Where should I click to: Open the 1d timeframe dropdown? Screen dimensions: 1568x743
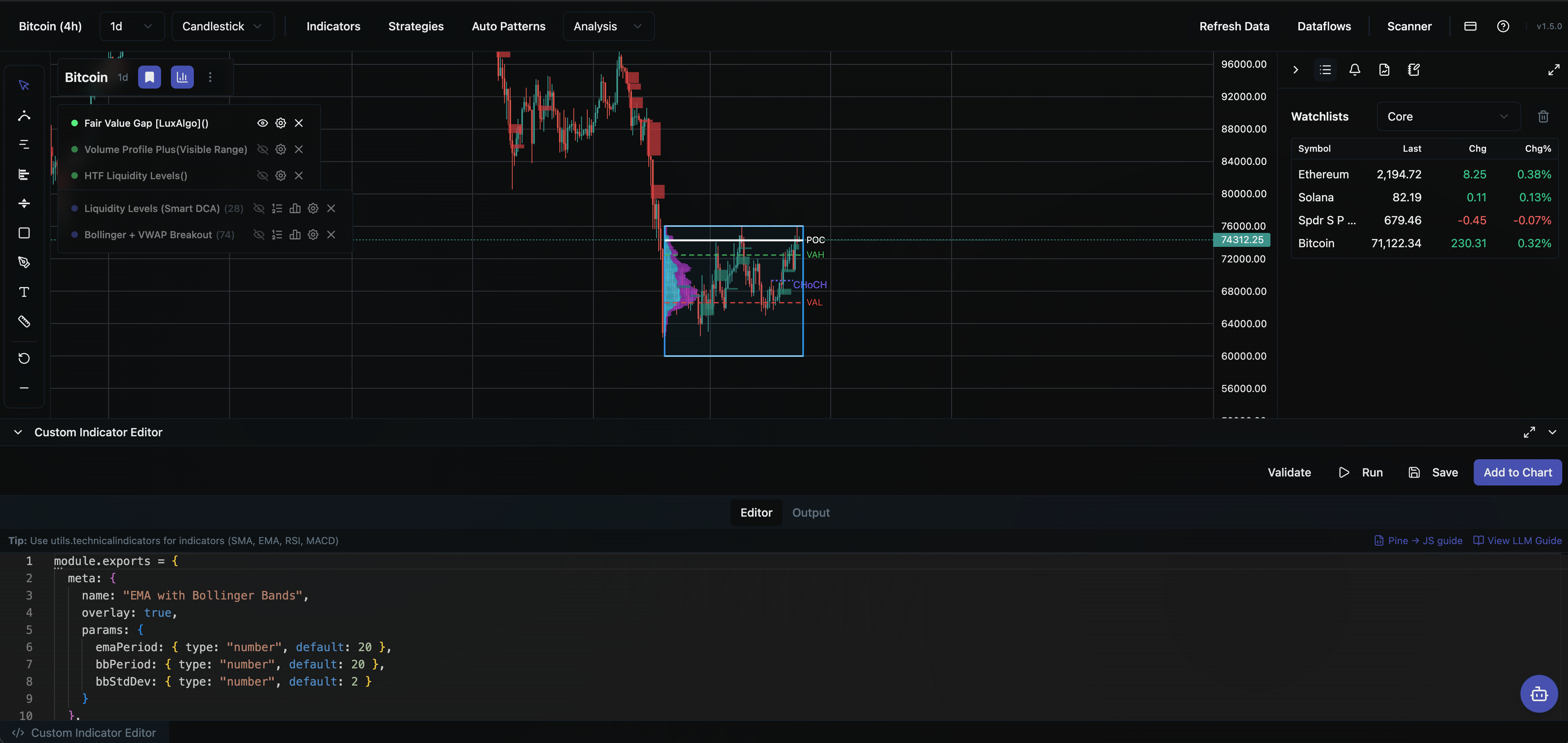[x=131, y=26]
